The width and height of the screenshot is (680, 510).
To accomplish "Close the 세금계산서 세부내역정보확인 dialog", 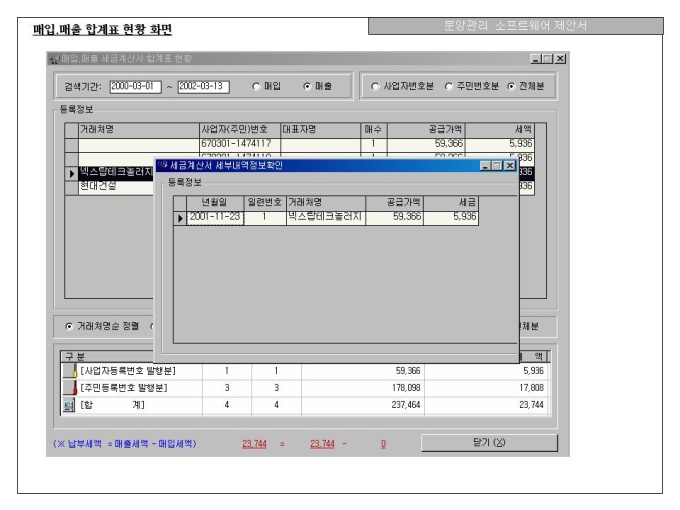I will coord(510,166).
